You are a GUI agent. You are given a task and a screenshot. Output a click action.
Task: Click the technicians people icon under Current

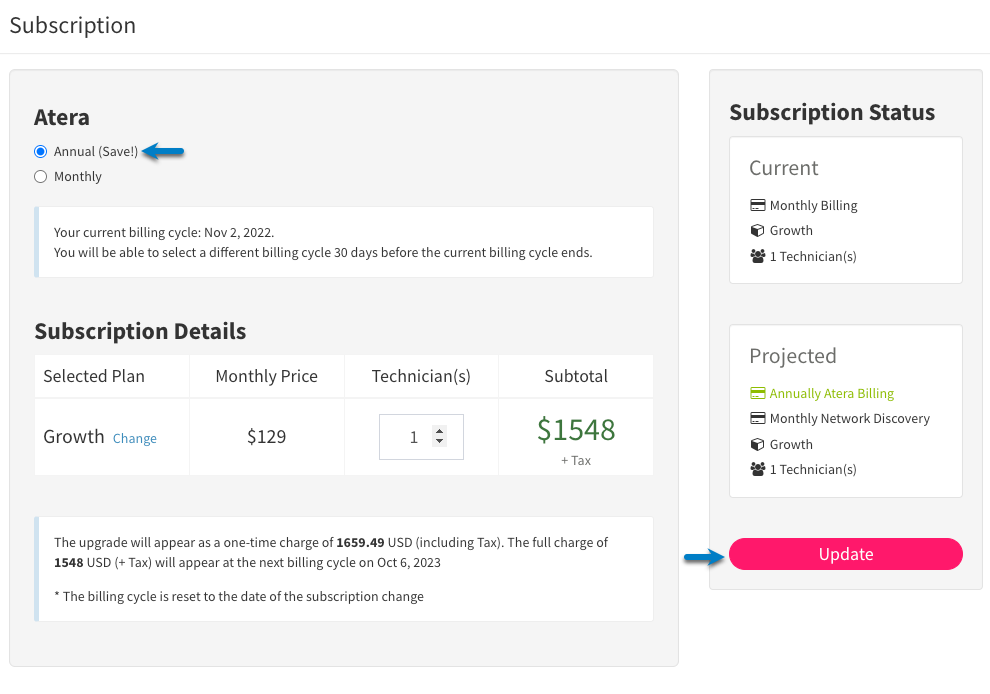(758, 256)
